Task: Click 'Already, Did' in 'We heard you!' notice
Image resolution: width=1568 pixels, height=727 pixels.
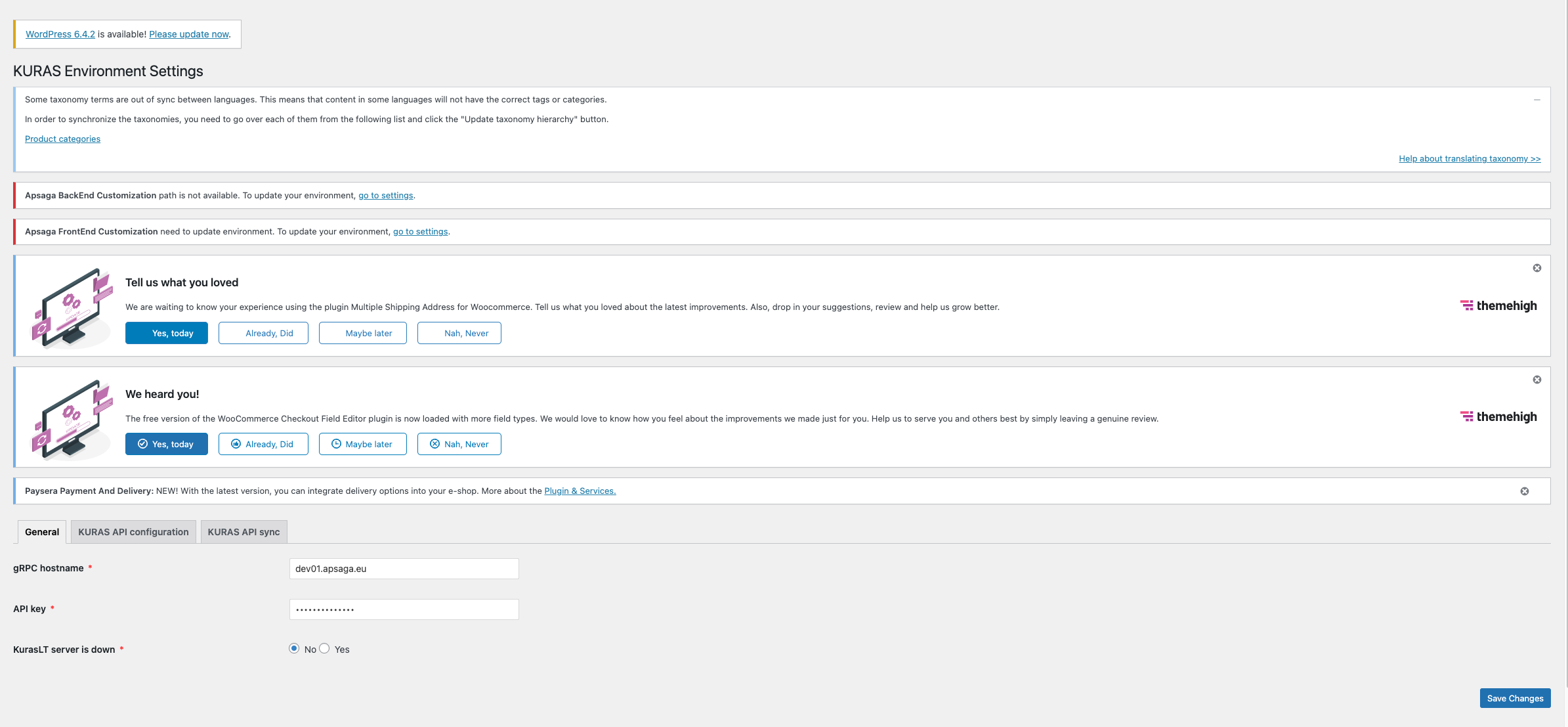Action: 263,444
